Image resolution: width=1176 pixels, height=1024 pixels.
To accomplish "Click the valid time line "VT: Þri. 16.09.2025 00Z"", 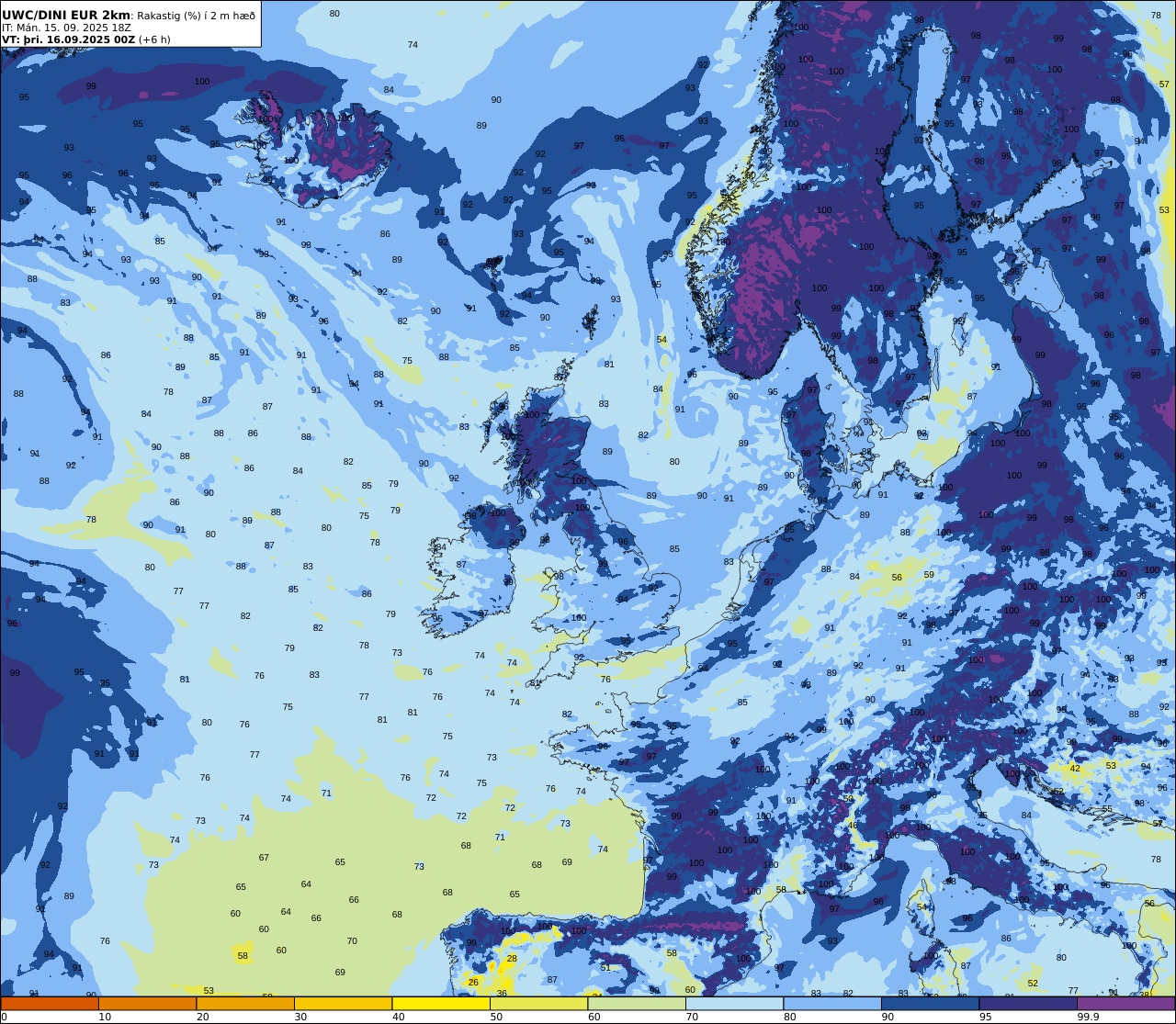I will coord(69,39).
